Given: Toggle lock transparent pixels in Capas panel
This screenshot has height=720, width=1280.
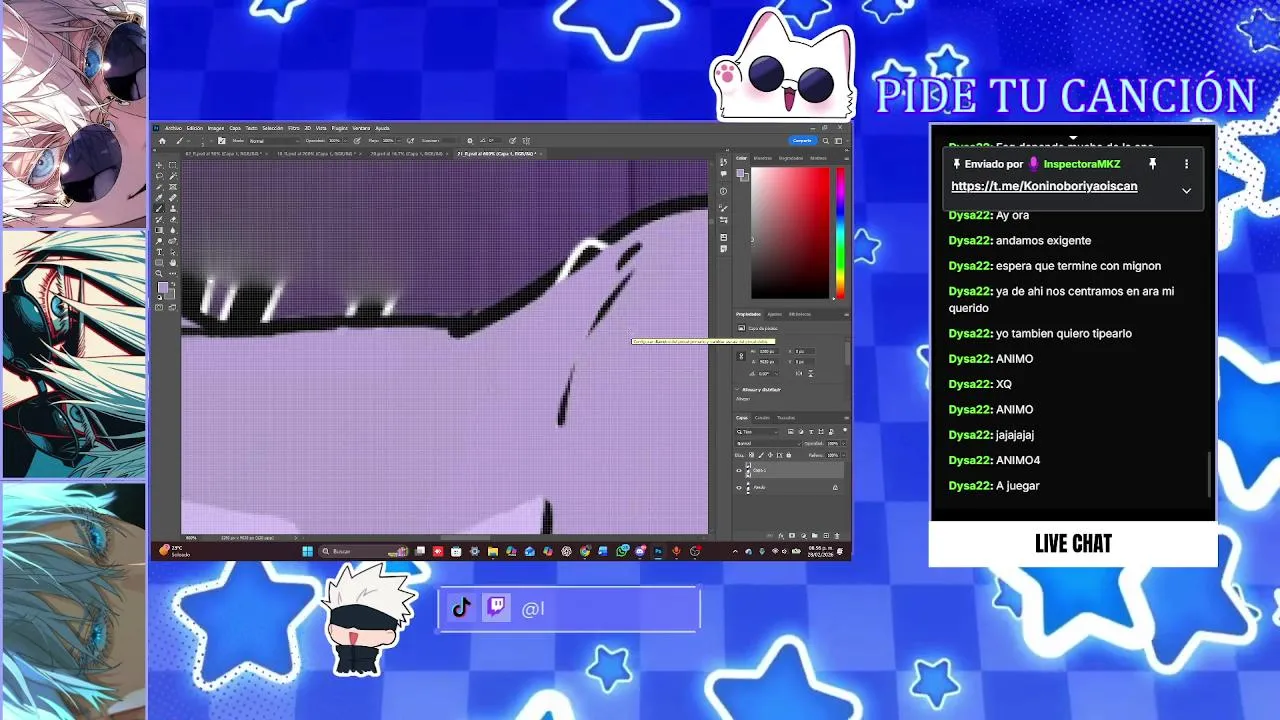Looking at the screenshot, I should (751, 455).
